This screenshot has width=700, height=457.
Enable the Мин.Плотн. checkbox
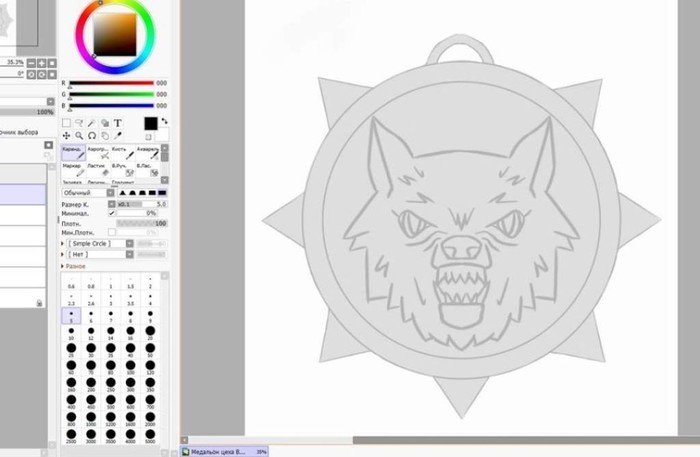click(x=112, y=232)
